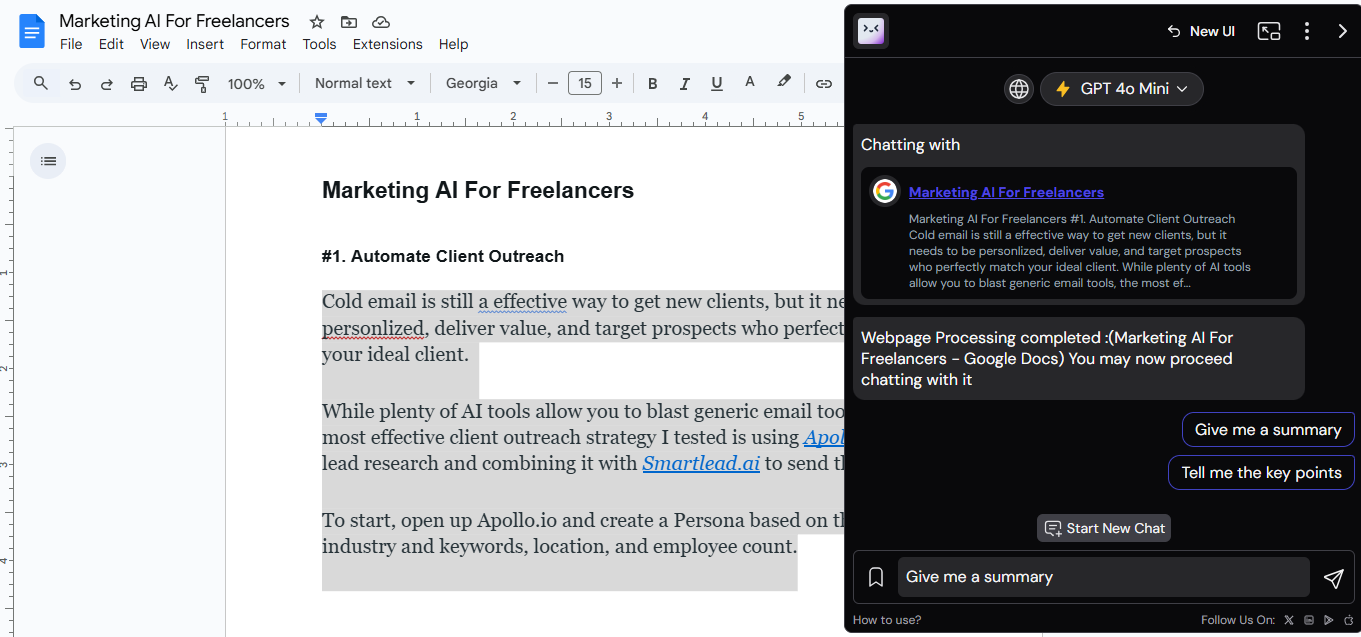The height and width of the screenshot is (637, 1361).
Task: Open the highlight color picker
Action: [x=784, y=83]
